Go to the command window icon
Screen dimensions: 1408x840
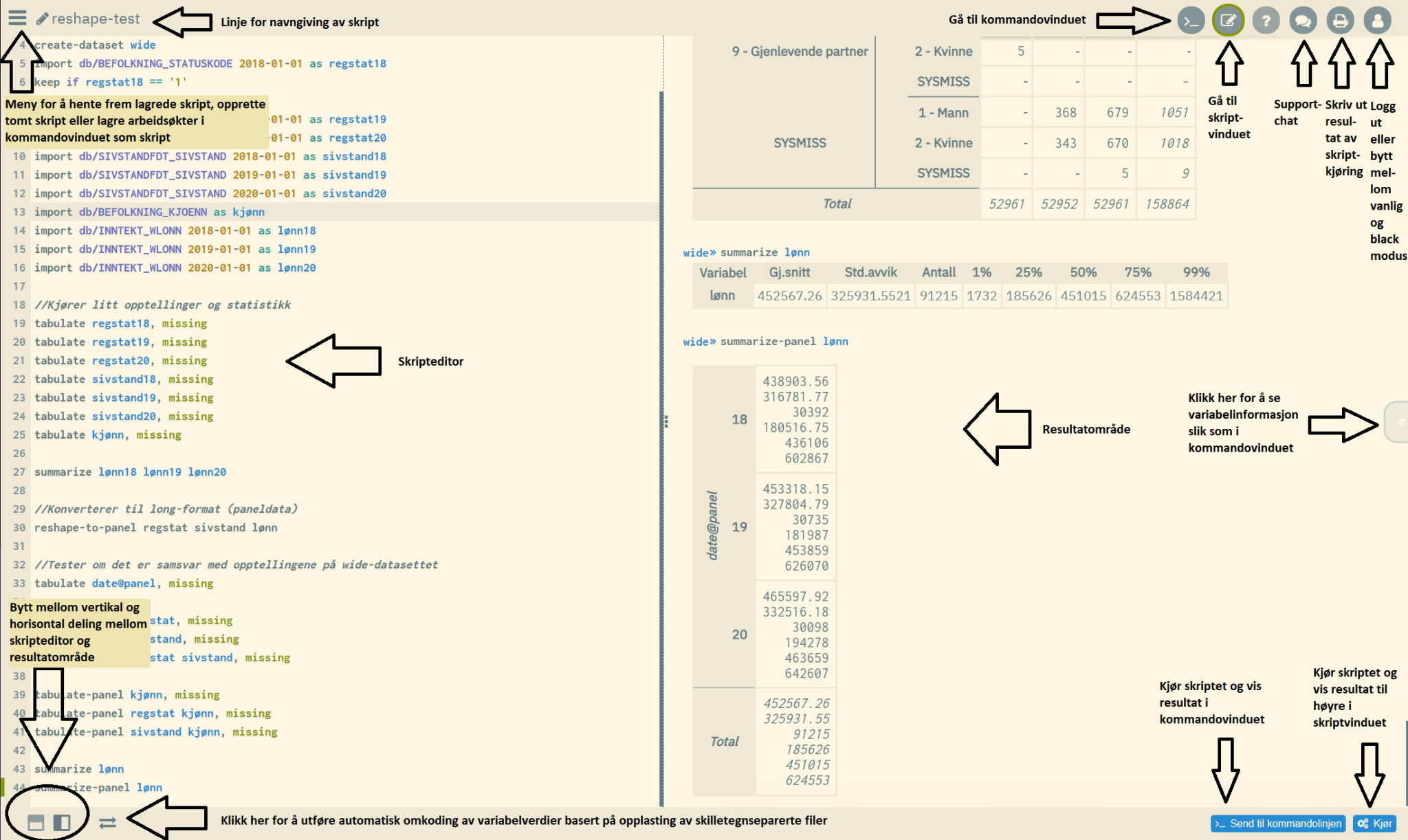click(1191, 21)
